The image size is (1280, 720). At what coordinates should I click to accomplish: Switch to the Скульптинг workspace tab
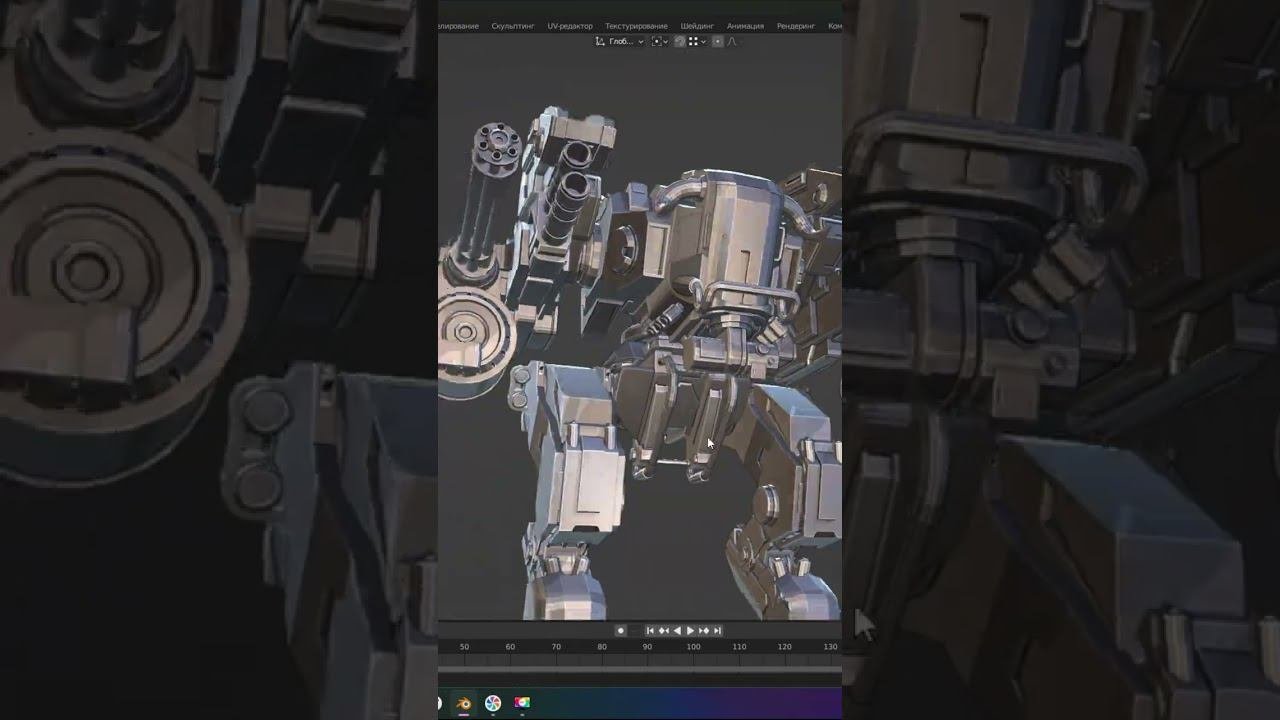click(x=513, y=26)
